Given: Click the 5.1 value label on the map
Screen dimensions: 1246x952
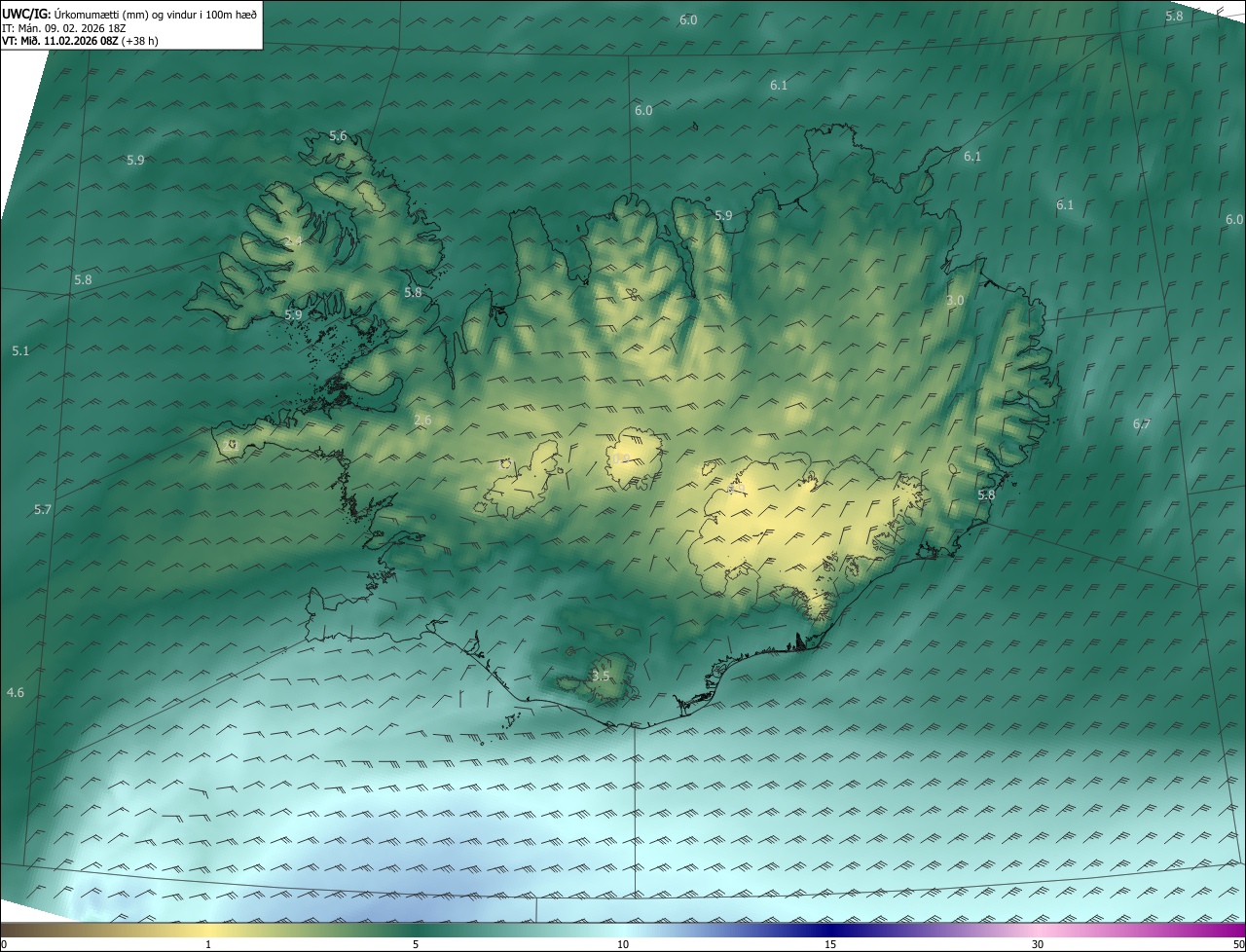Looking at the screenshot, I should [x=20, y=350].
